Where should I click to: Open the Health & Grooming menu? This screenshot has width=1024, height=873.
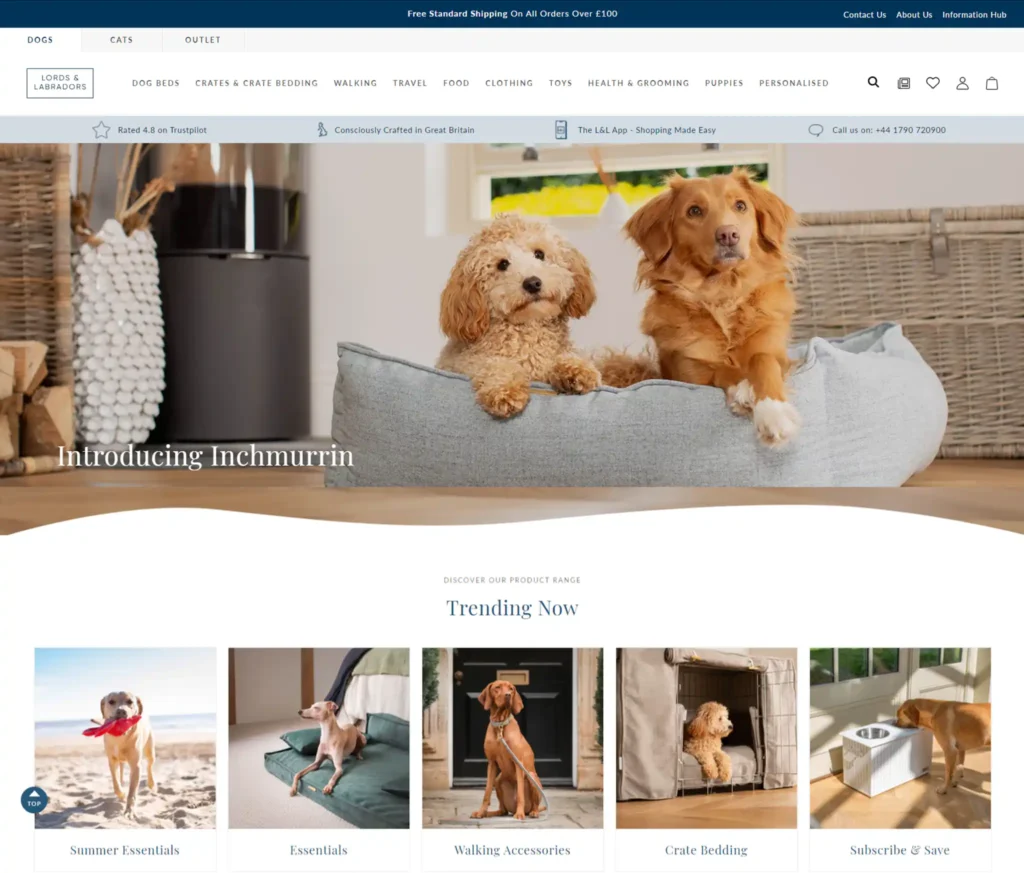638,83
